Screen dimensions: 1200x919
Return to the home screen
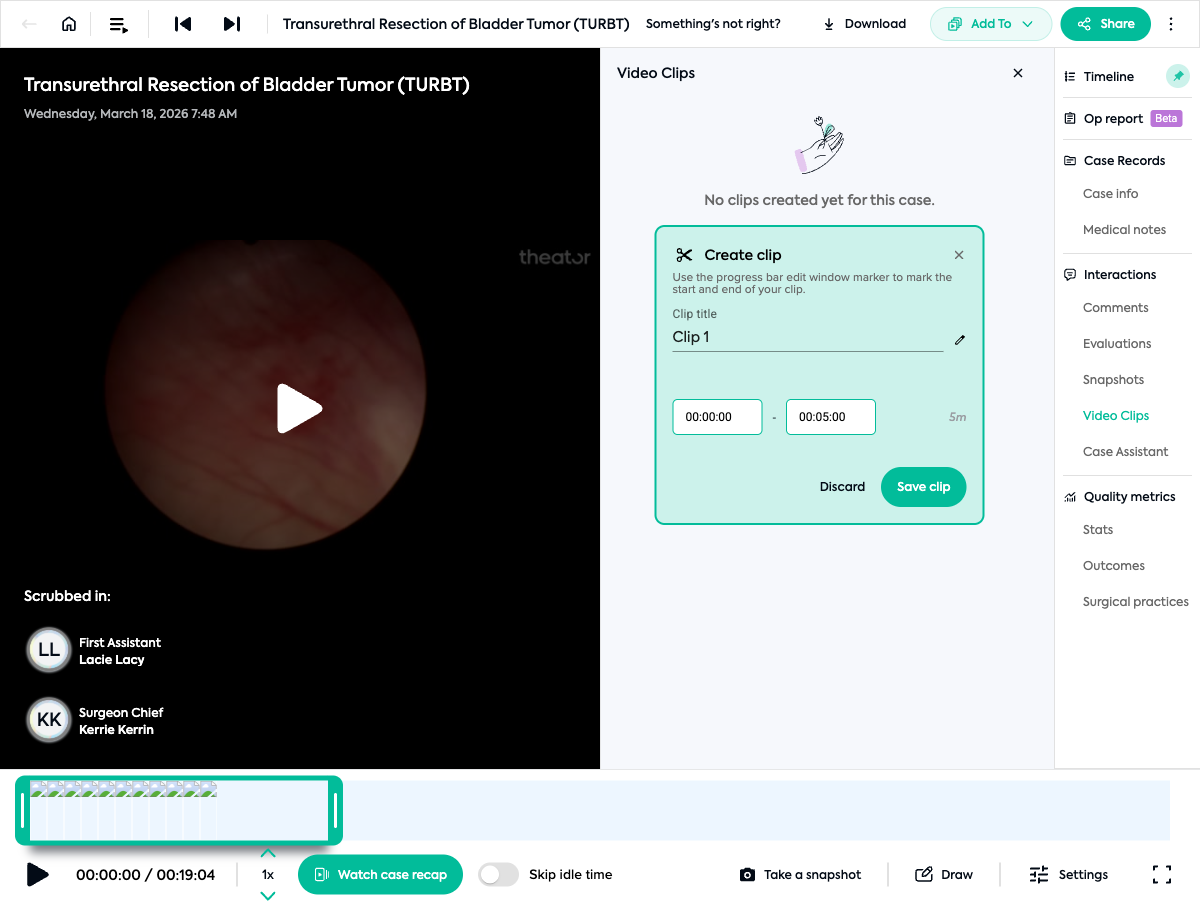point(67,23)
